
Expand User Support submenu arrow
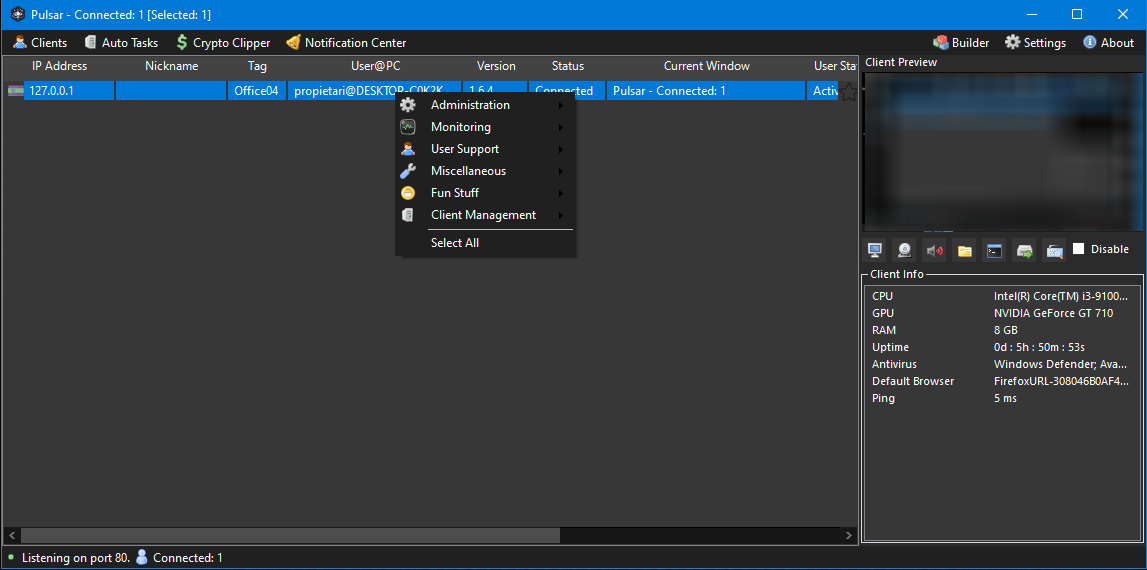(560, 149)
